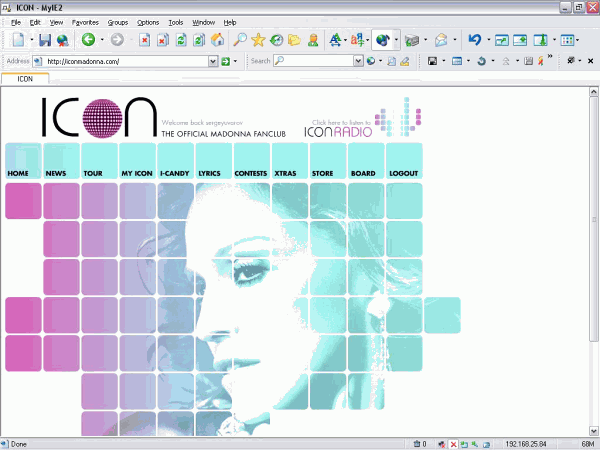The height and width of the screenshot is (450, 600).
Task: Visit the LYRICS navigation link
Action: (214, 161)
